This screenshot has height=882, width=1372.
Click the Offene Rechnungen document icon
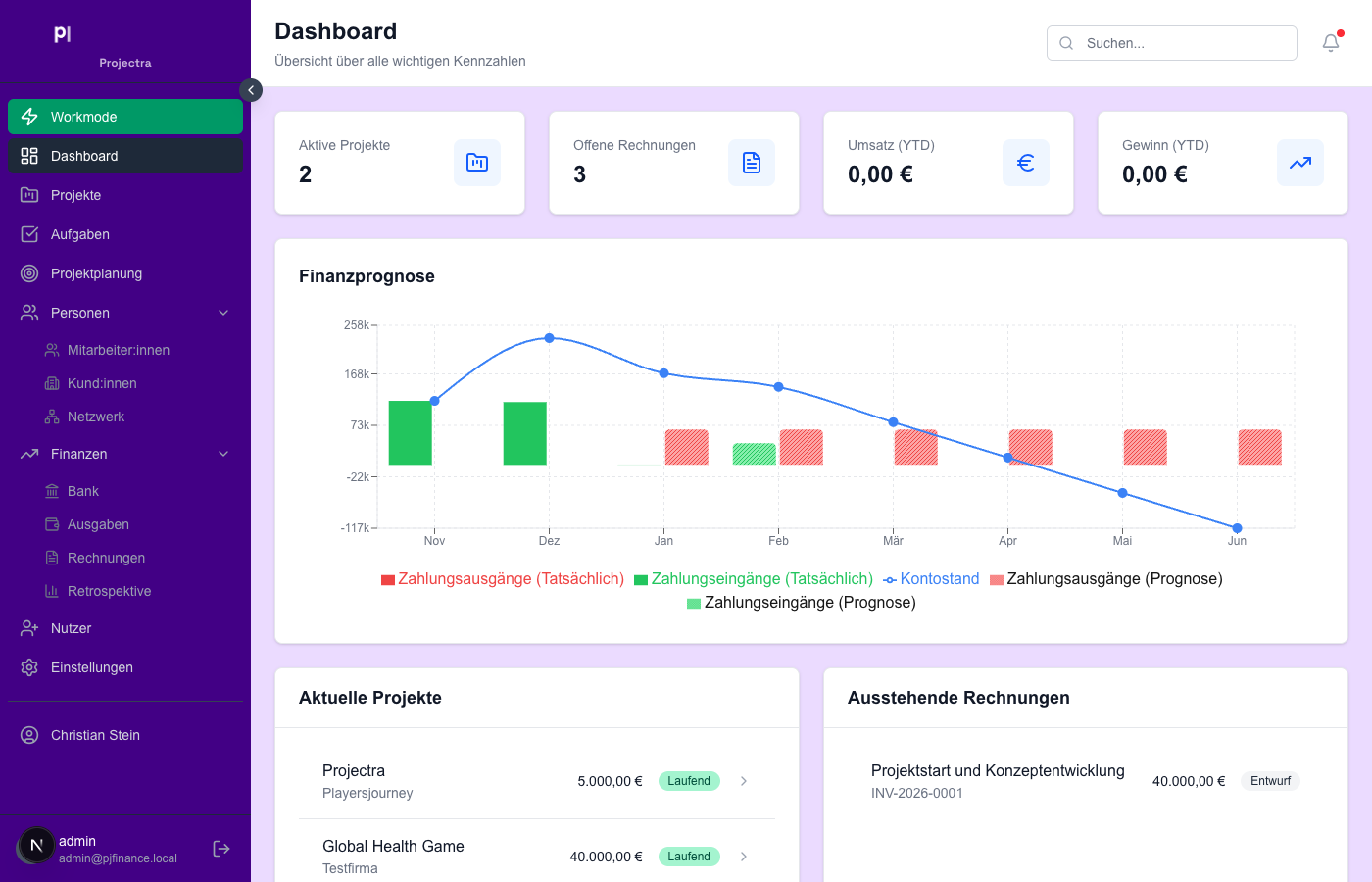(x=752, y=163)
